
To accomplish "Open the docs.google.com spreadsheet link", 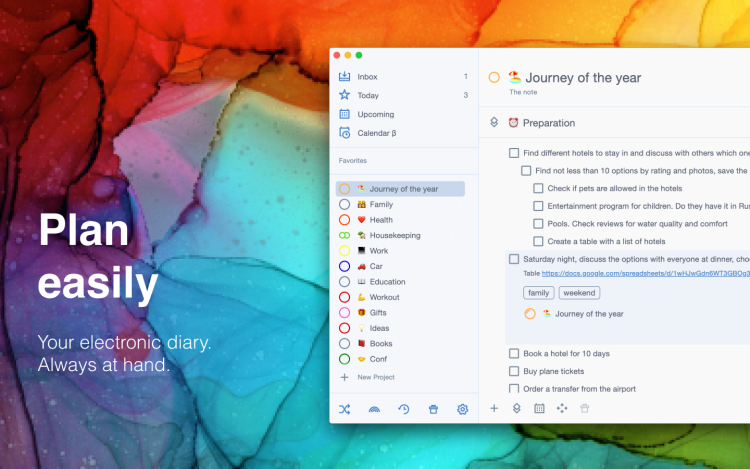I will (646, 273).
